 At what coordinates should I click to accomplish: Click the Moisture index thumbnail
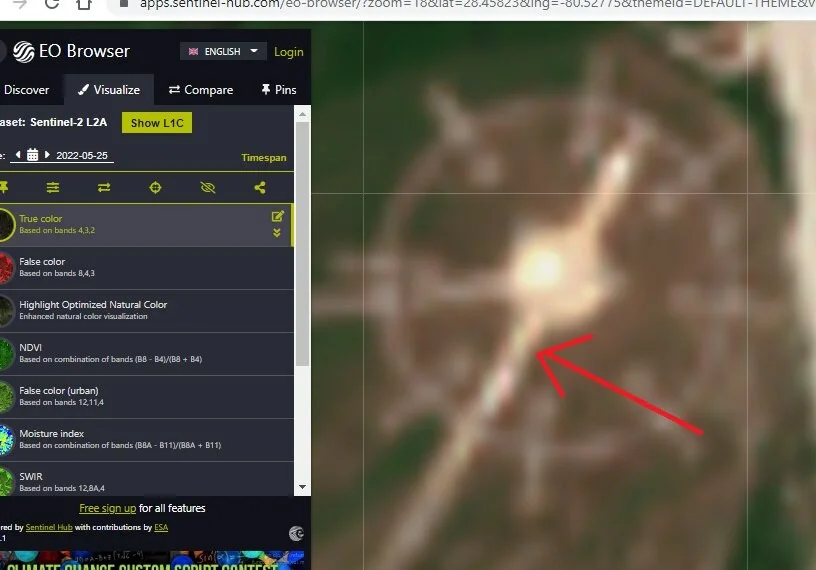click(x=6, y=440)
